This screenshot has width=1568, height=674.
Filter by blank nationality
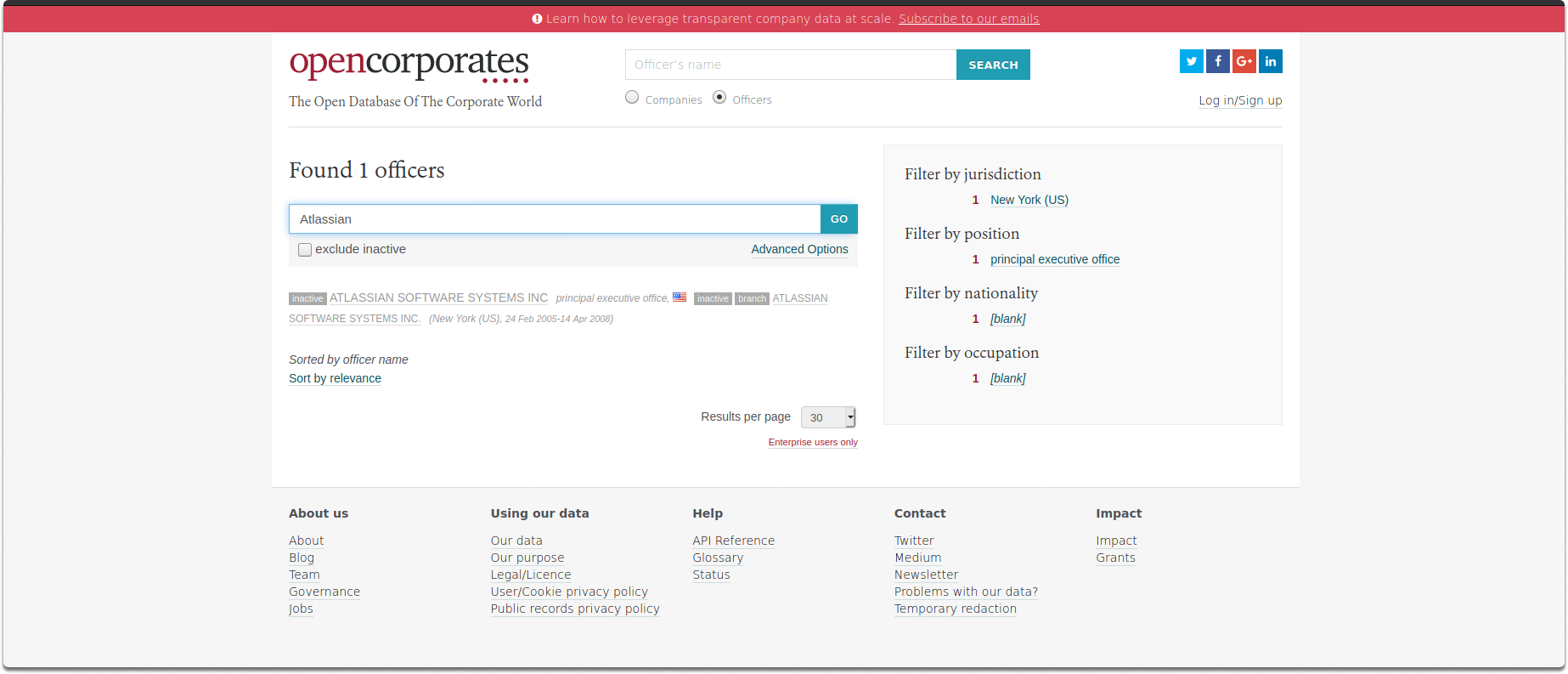click(x=1008, y=319)
